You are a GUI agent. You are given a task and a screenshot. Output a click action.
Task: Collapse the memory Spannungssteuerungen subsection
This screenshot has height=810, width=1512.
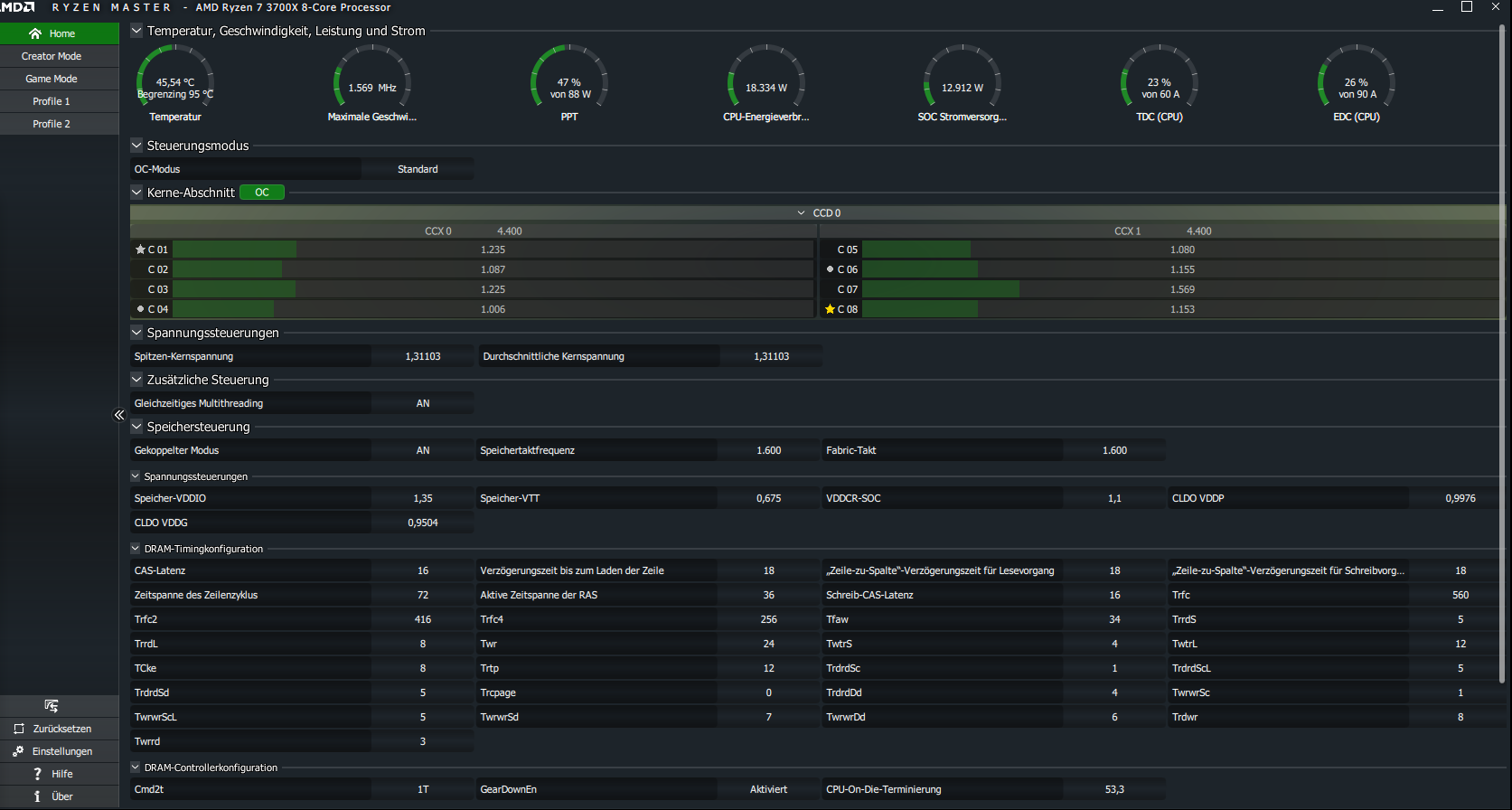[x=136, y=476]
